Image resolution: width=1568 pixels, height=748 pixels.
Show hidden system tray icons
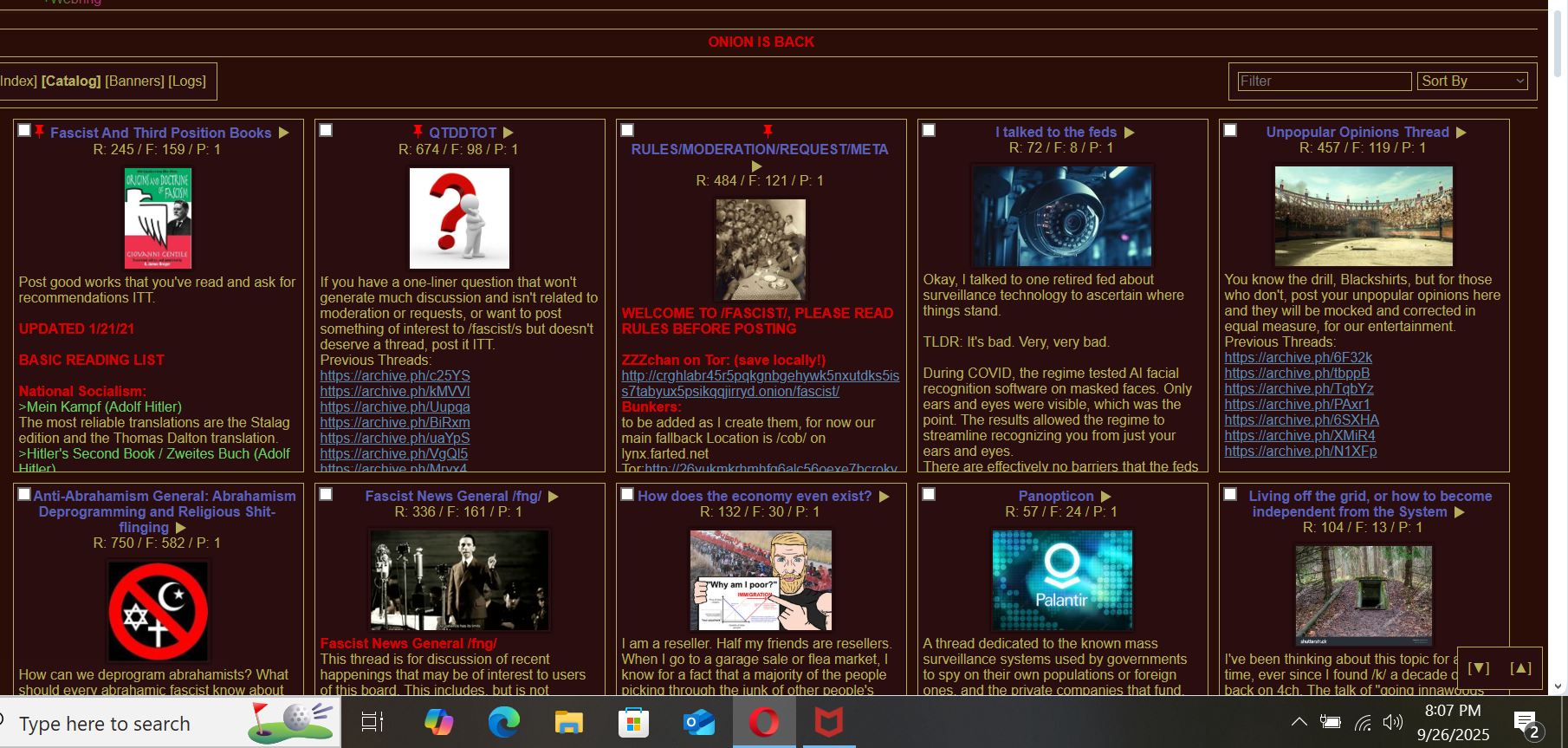click(x=1299, y=722)
